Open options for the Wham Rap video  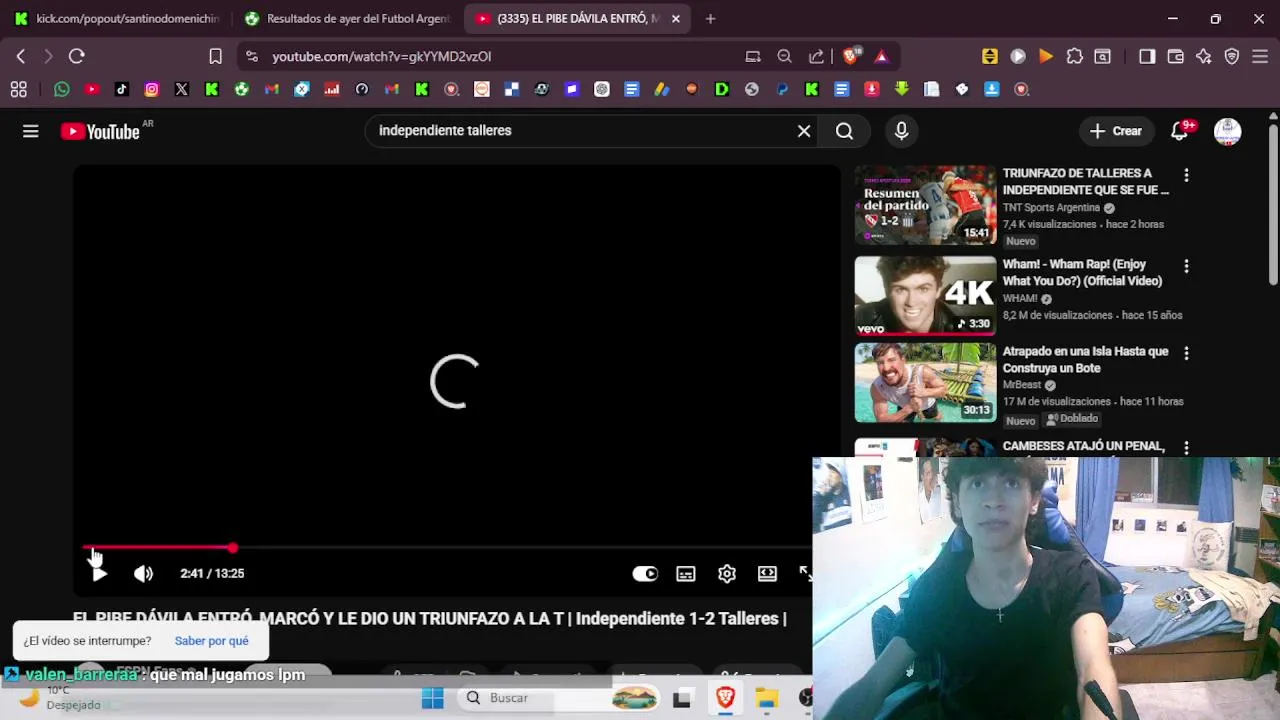pos(1186,266)
